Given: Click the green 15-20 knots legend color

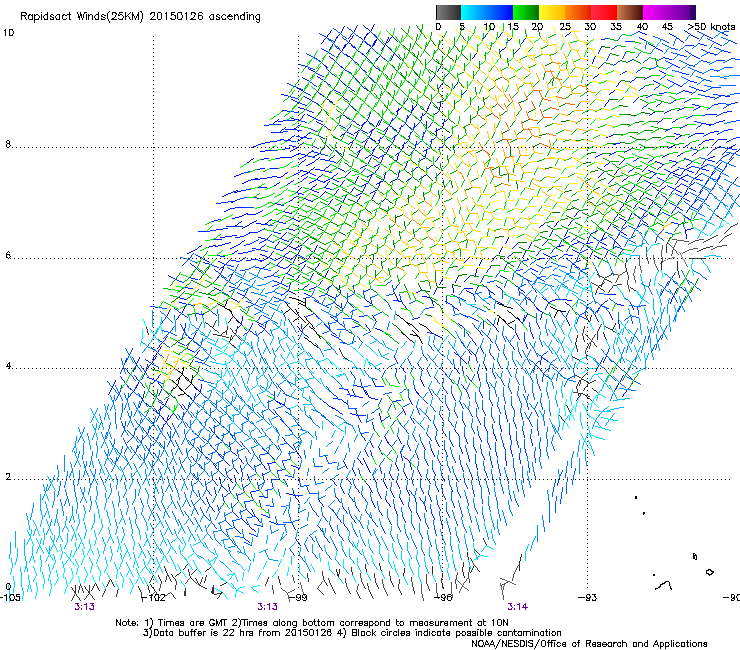Looking at the screenshot, I should tap(526, 12).
